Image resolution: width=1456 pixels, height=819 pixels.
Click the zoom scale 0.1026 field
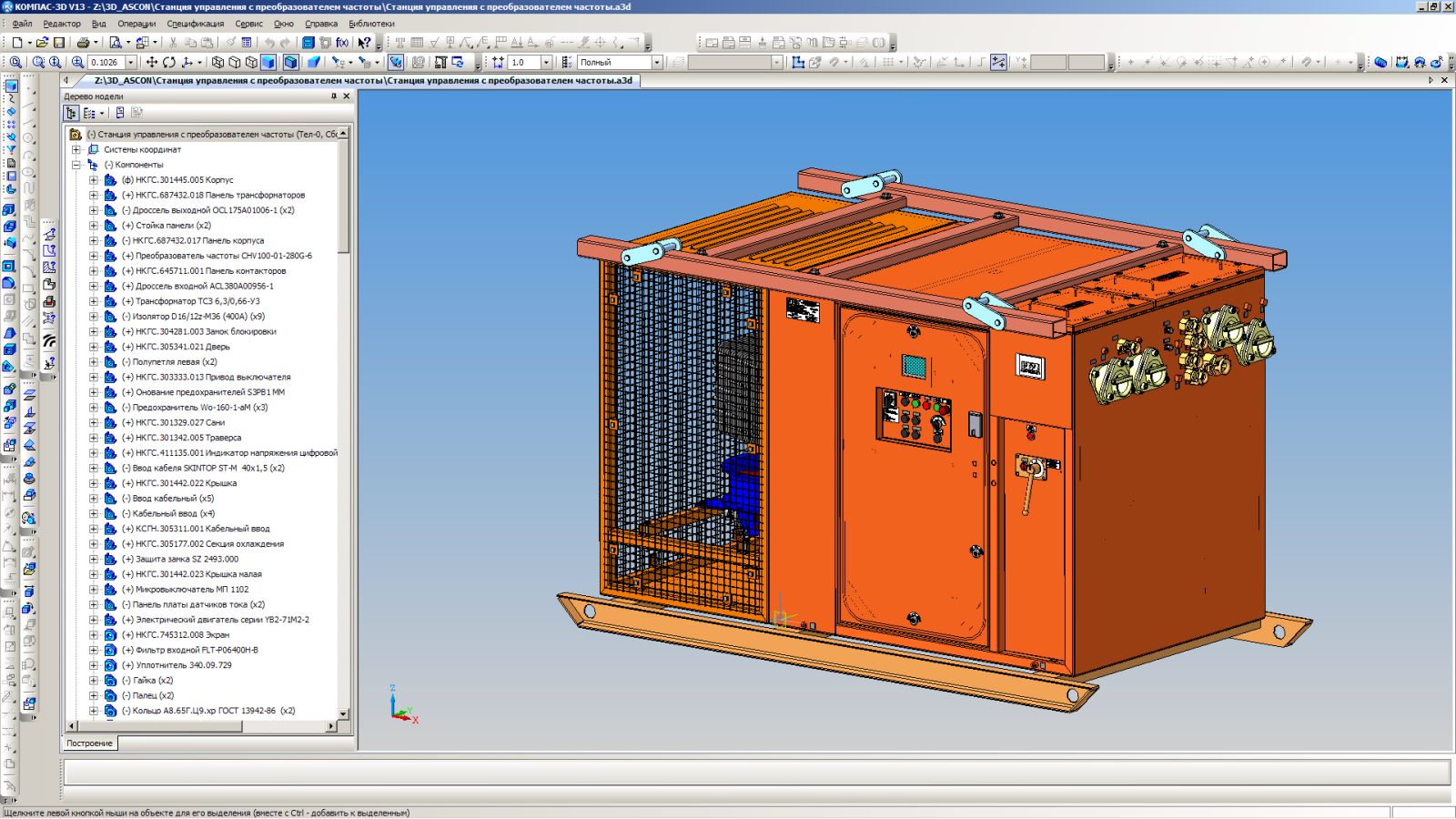(106, 63)
